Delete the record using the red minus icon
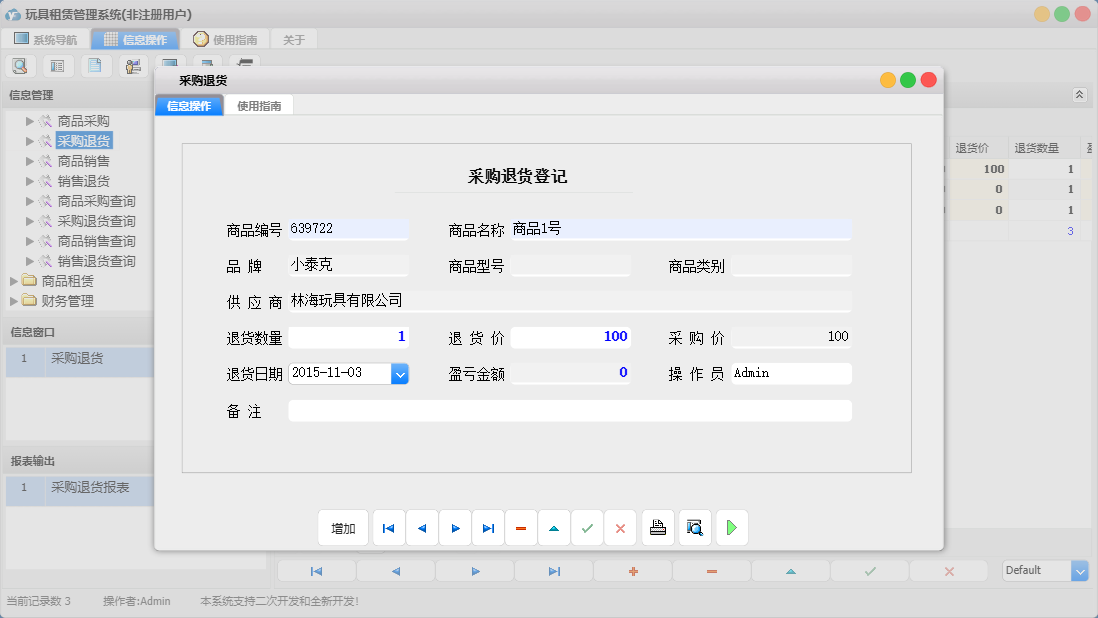This screenshot has width=1098, height=618. (521, 527)
